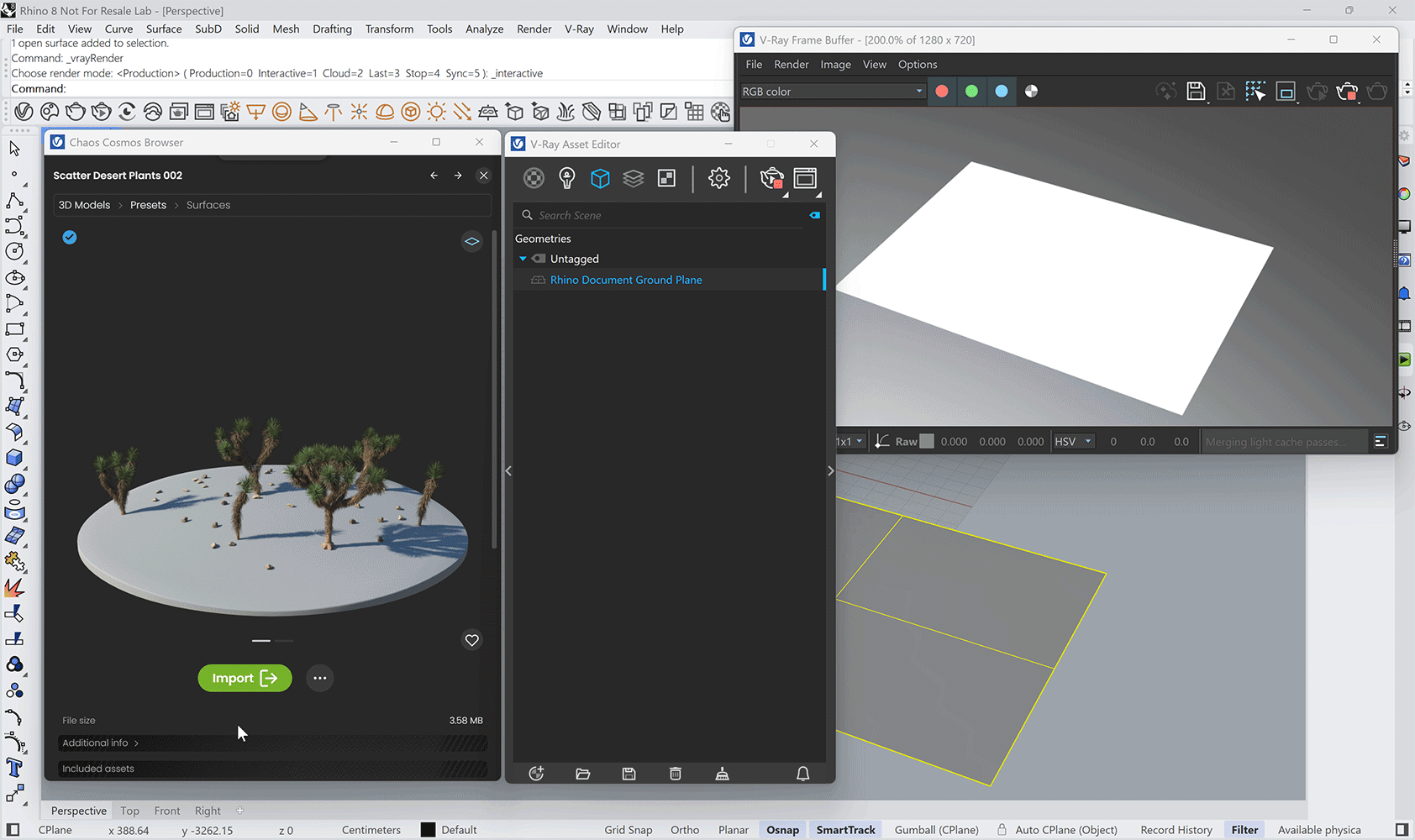
Task: Click the Default layer color swatch in status bar
Action: click(428, 830)
